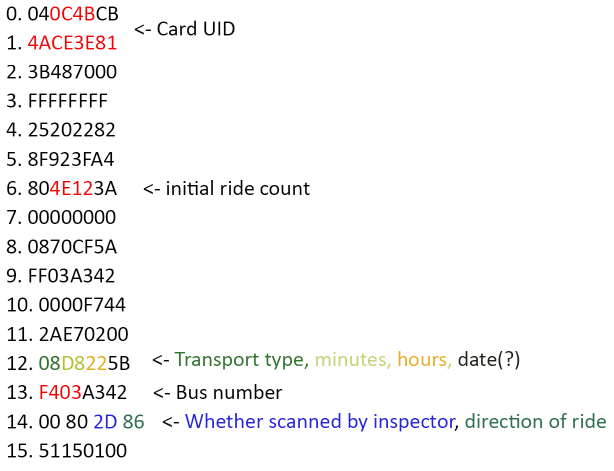
Task: Click the blue Whether scanned by inspector text
Action: click(x=321, y=422)
